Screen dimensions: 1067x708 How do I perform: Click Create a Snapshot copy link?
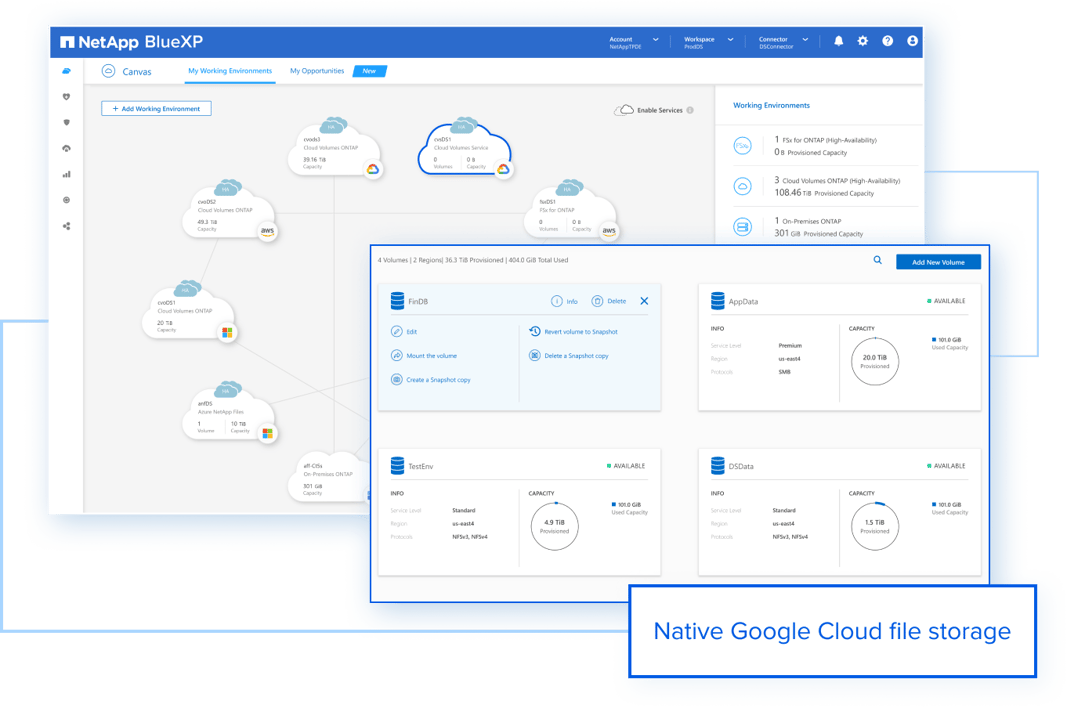tap(438, 380)
